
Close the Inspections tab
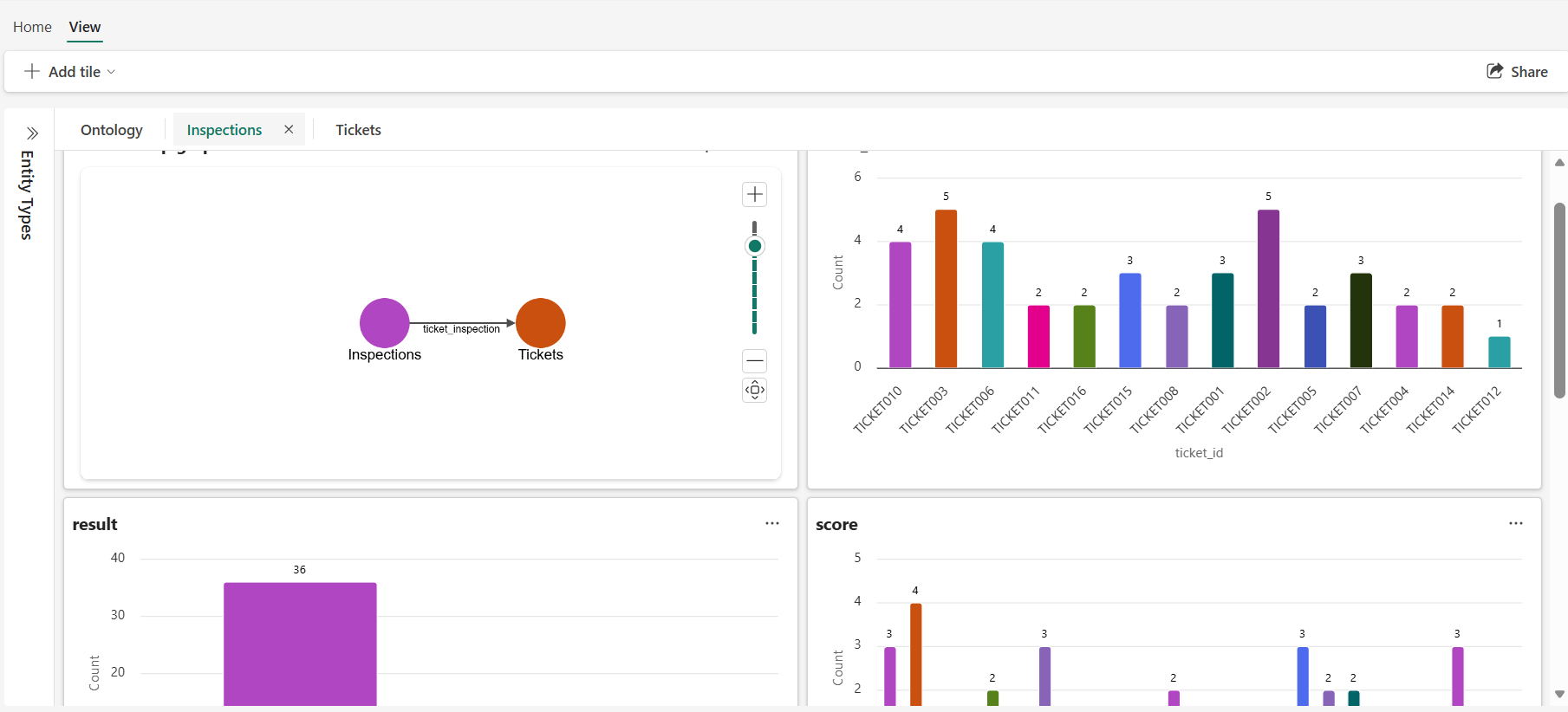point(289,129)
